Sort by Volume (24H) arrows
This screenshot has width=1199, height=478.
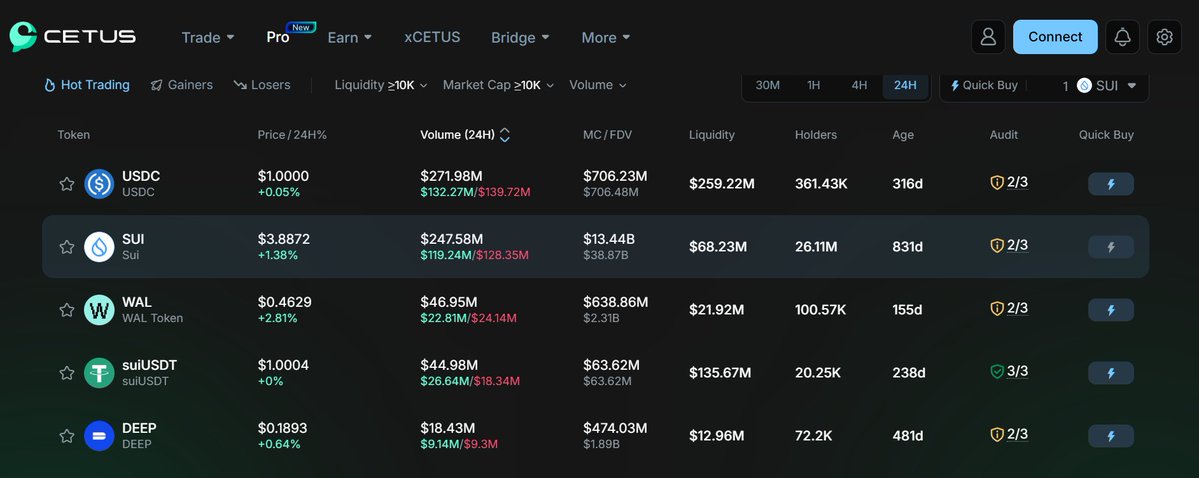click(505, 135)
